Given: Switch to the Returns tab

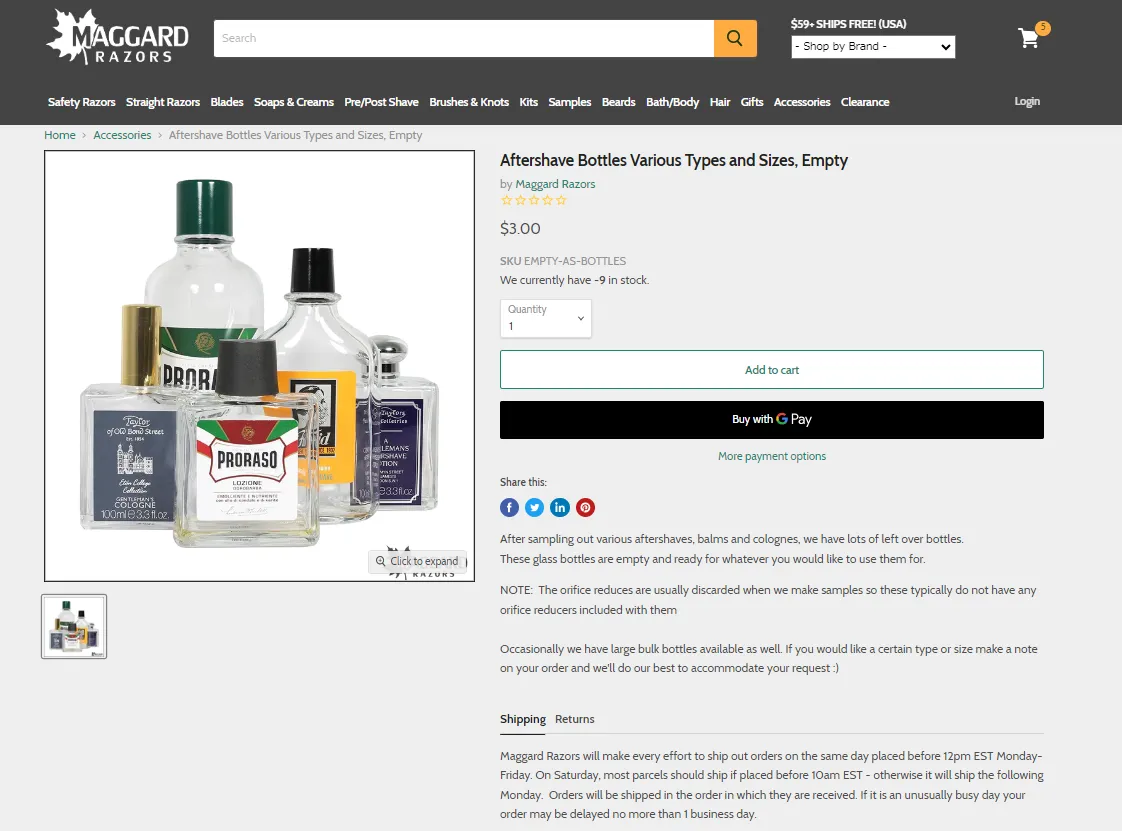Looking at the screenshot, I should pos(575,719).
